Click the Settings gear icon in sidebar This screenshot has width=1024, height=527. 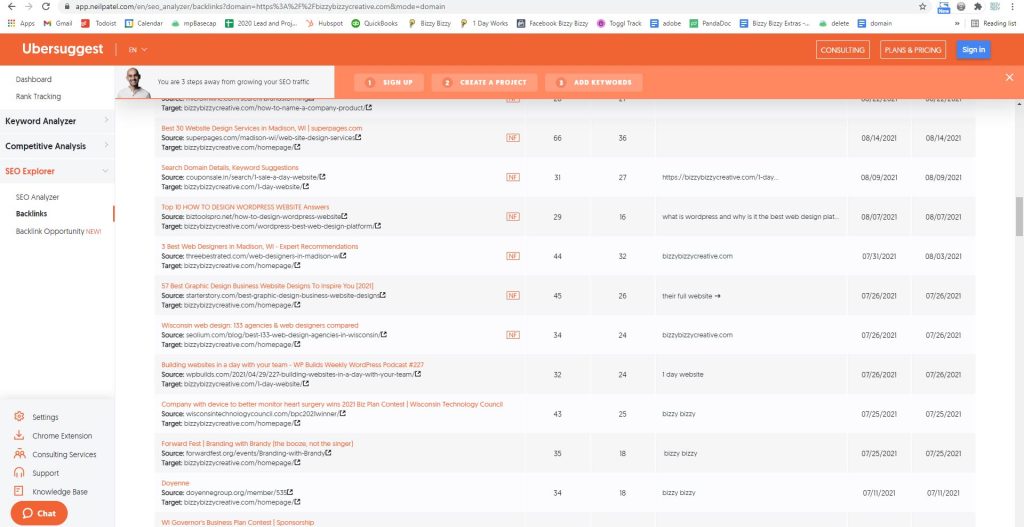click(x=19, y=417)
